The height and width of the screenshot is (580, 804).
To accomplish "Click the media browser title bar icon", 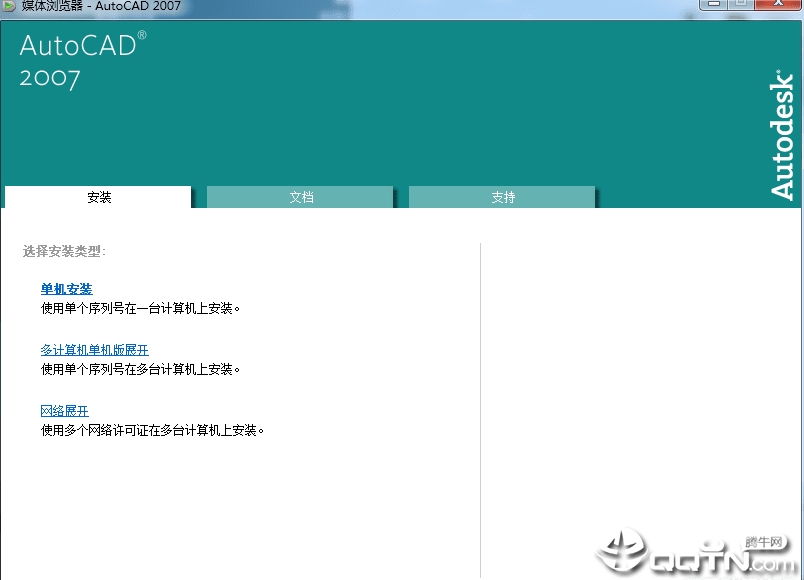I will point(9,6).
